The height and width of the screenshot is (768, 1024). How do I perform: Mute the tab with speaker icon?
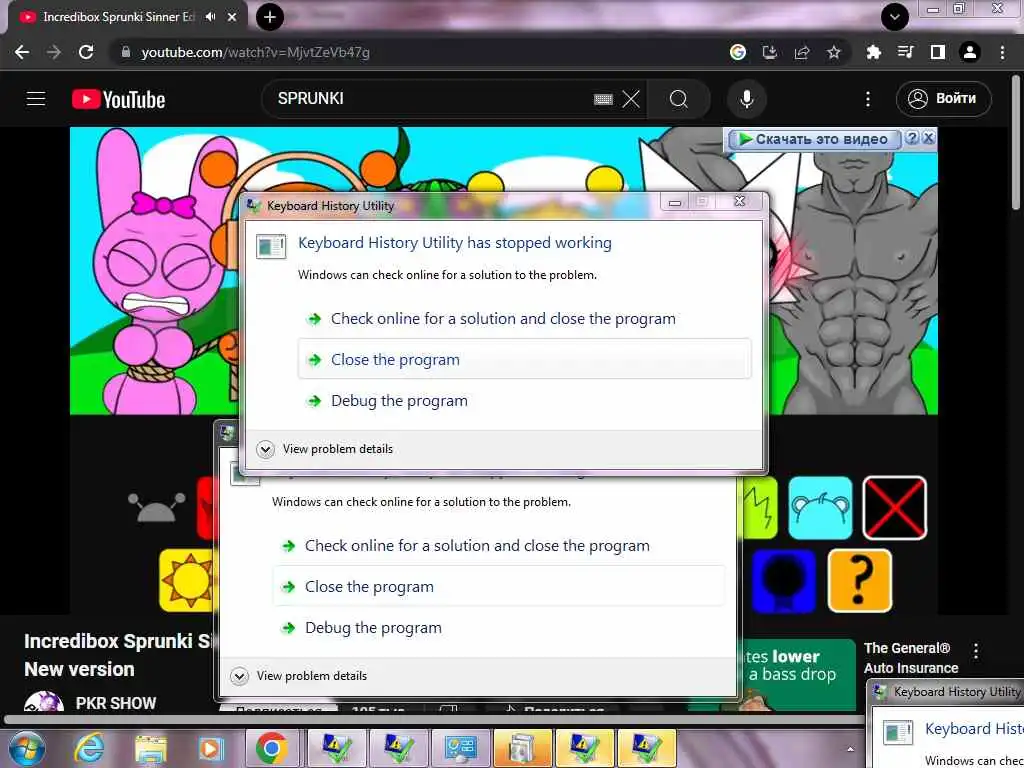click(x=210, y=17)
